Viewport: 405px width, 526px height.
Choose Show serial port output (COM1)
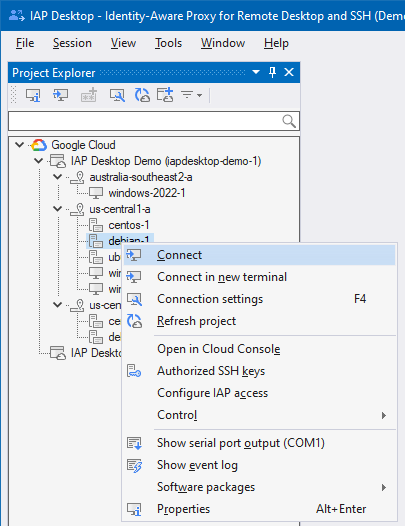tap(259, 443)
